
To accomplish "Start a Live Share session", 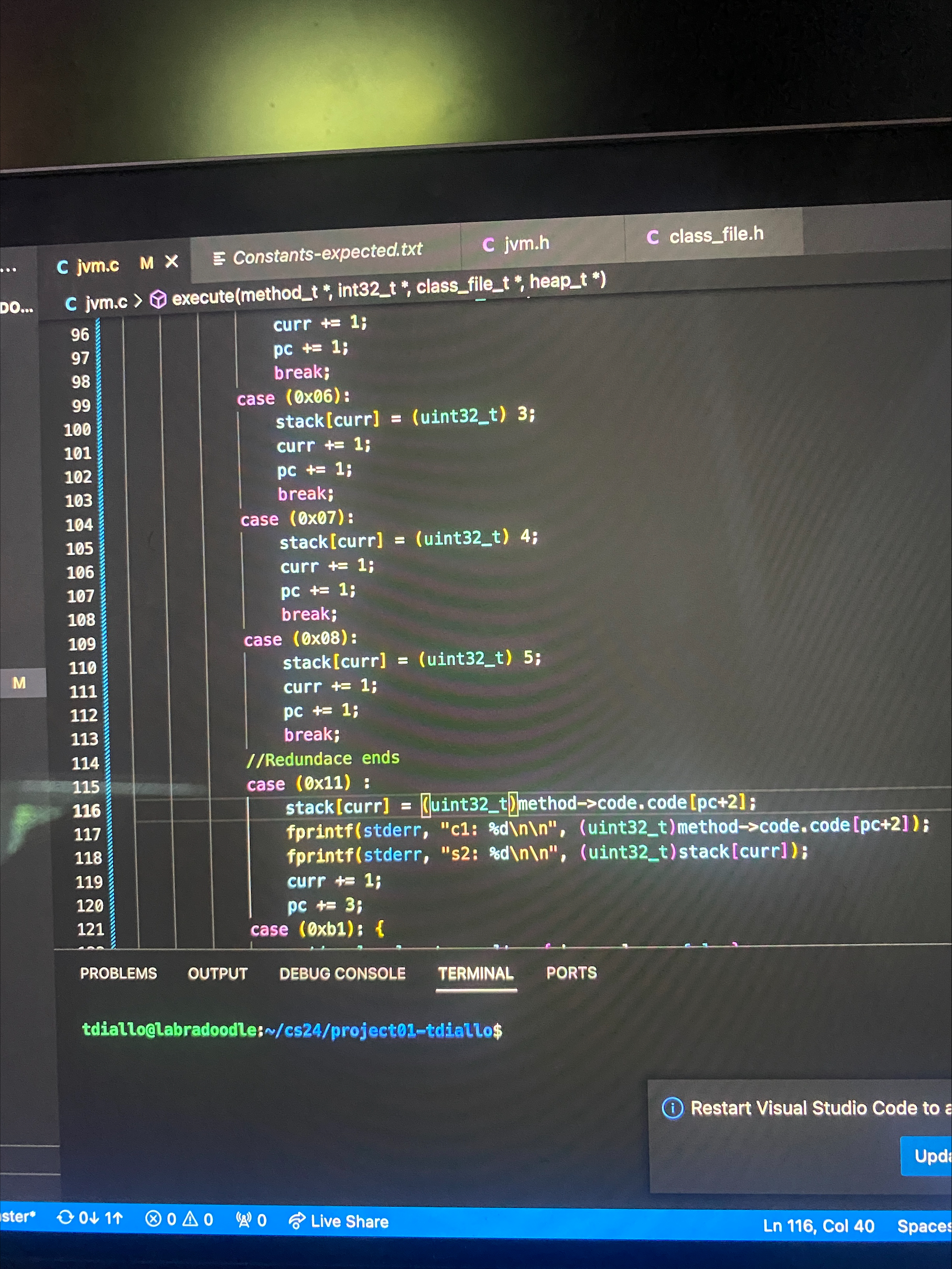I will pyautogui.click(x=339, y=1221).
